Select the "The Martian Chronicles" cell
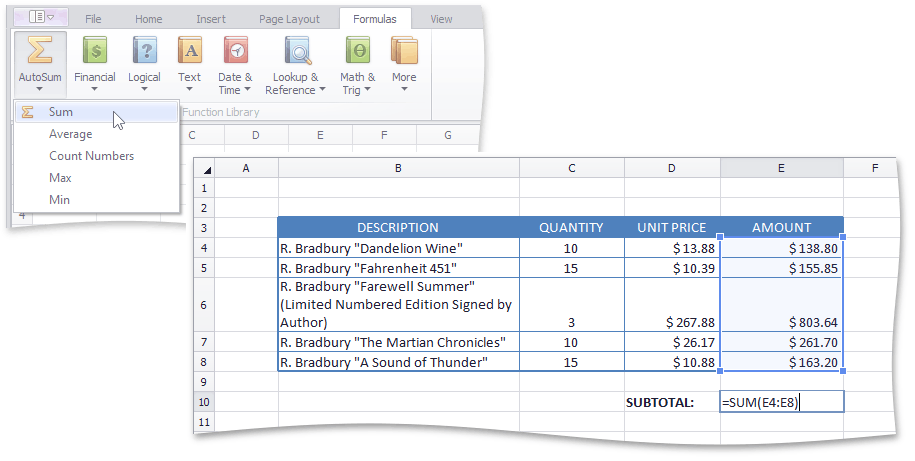Screen dimensions: 915x461 click(x=399, y=342)
